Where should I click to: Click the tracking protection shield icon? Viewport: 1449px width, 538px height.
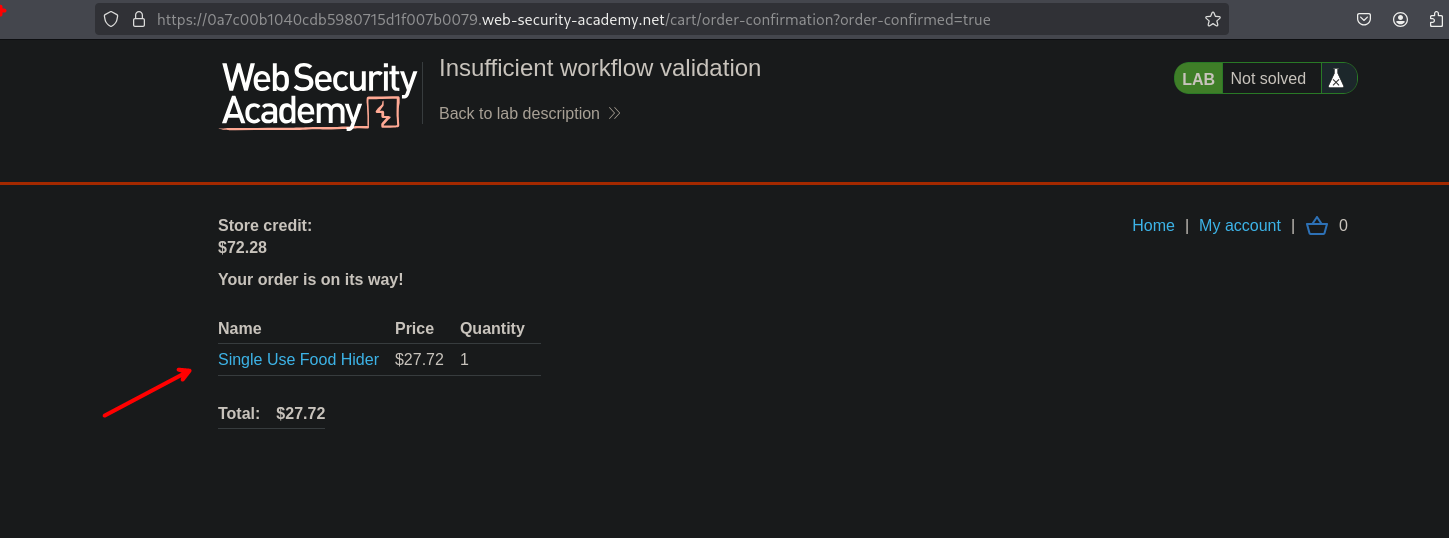click(111, 19)
